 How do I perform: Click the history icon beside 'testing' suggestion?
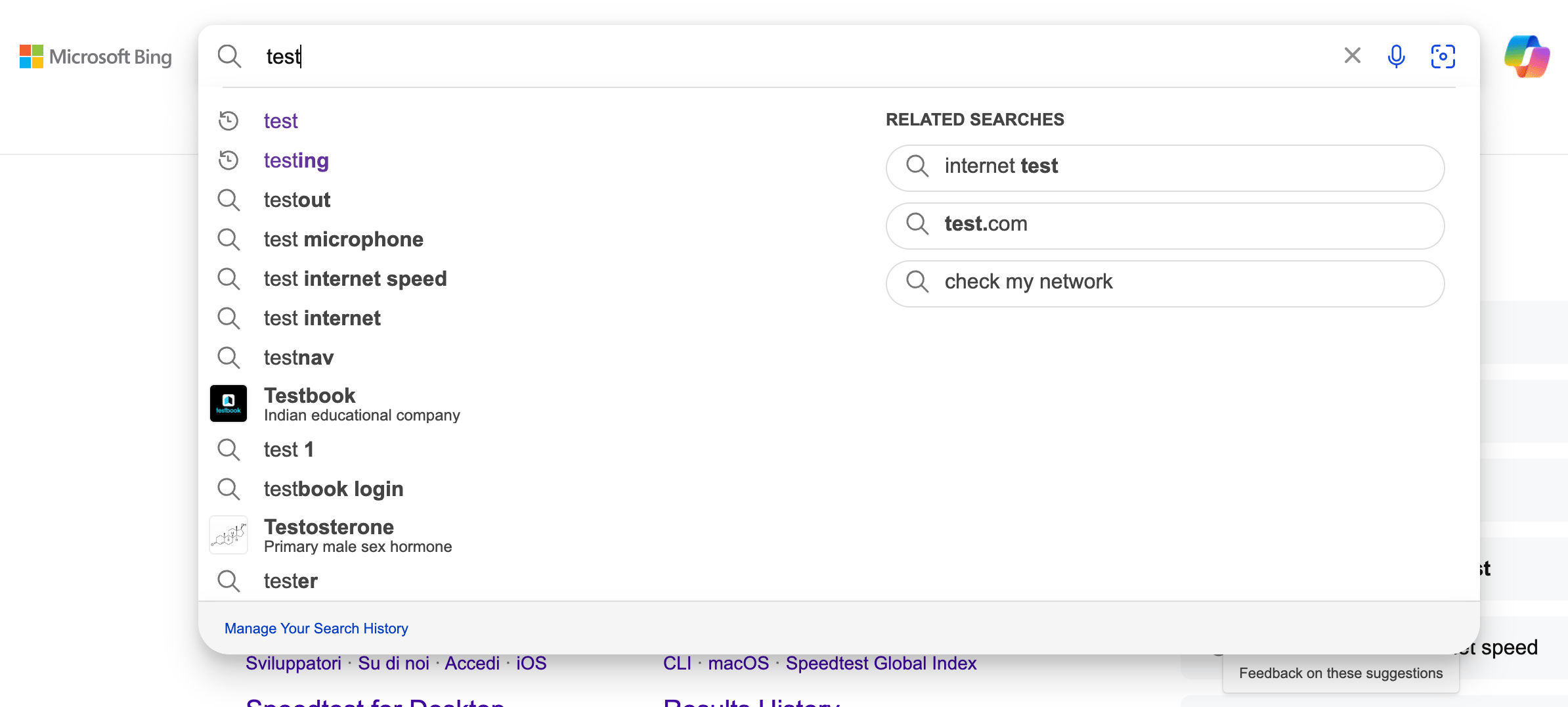pos(229,160)
